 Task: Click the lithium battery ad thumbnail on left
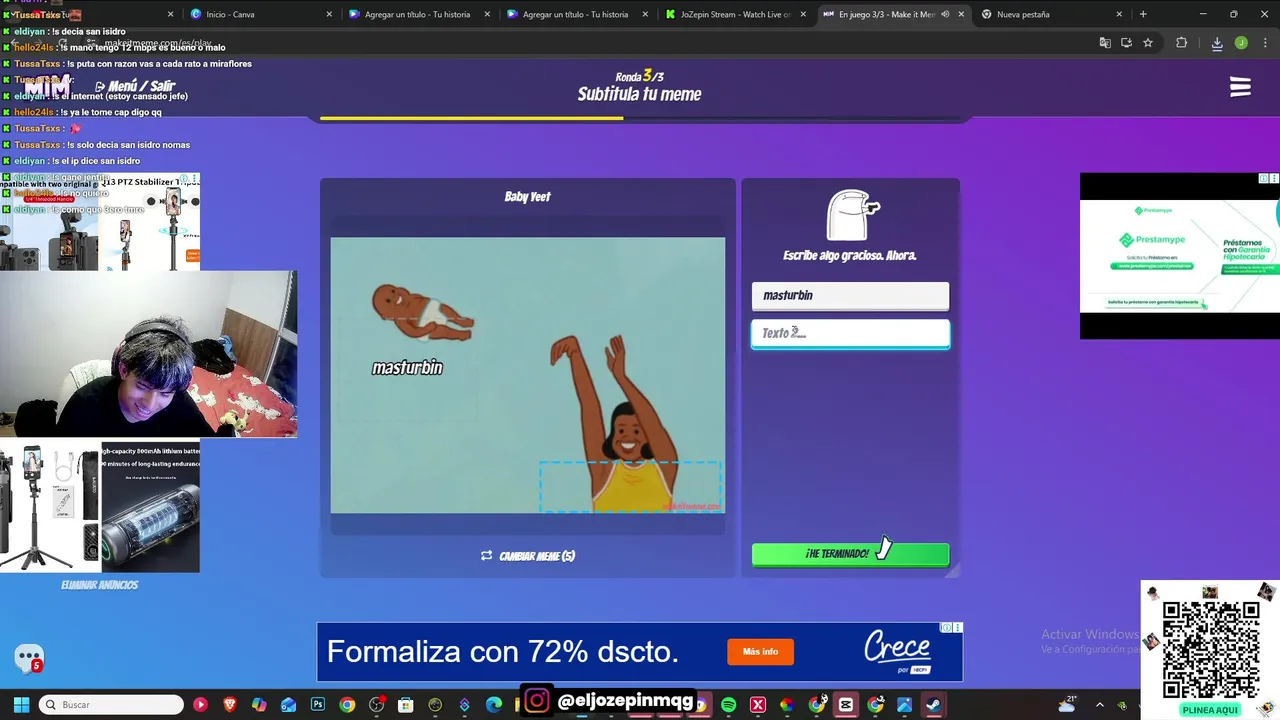150,508
